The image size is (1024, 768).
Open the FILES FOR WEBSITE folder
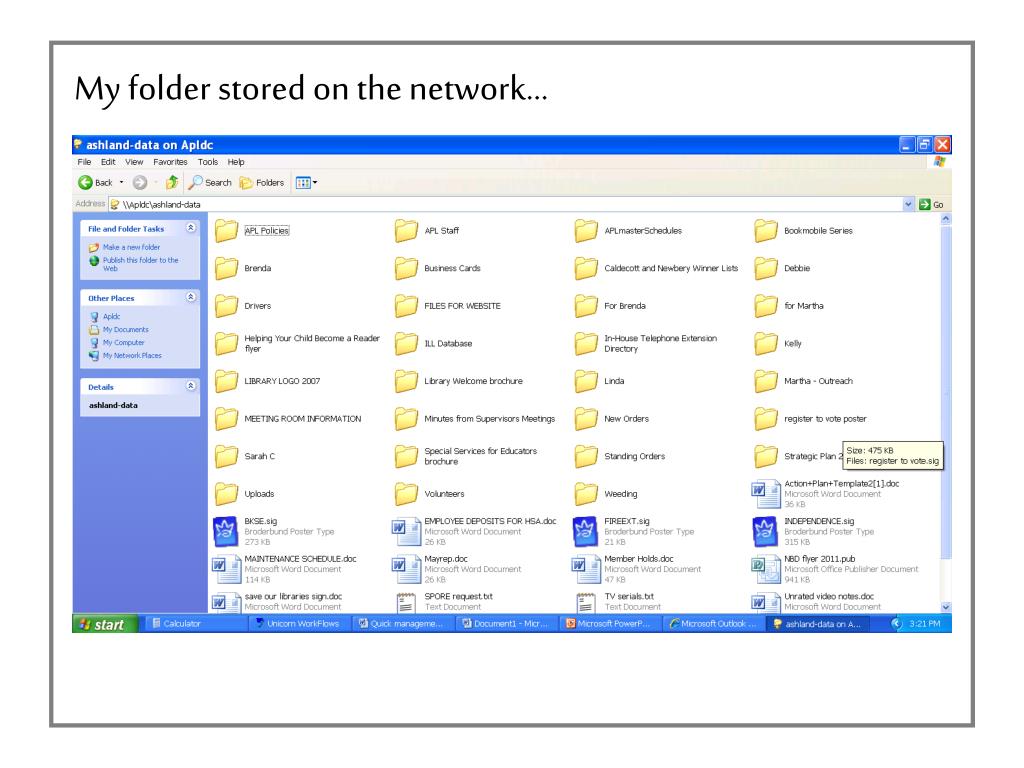[x=448, y=306]
